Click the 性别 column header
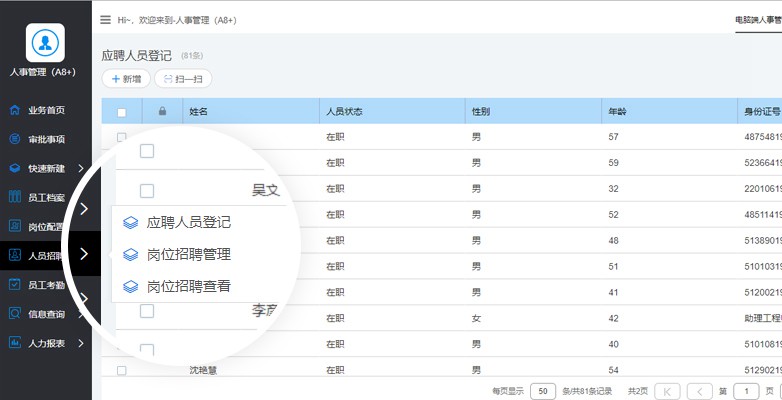Screen dimensions: 782x400 pos(481,112)
